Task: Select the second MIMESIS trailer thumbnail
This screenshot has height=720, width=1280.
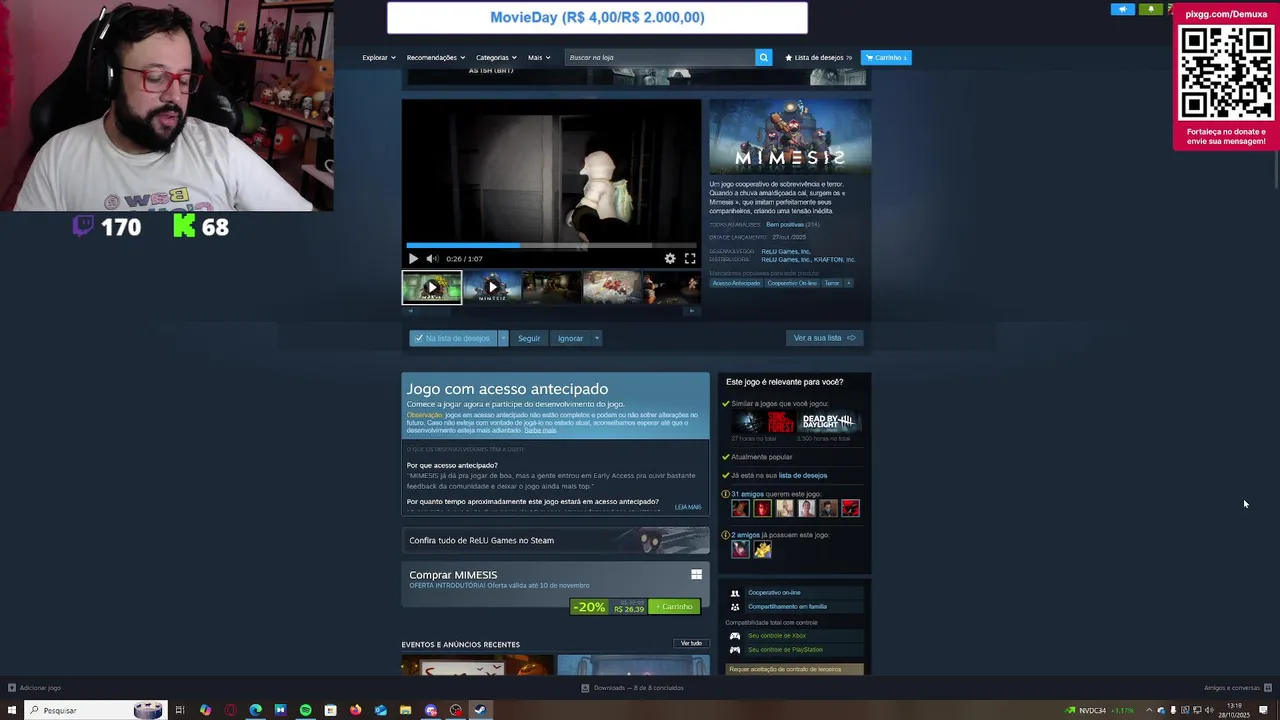Action: (x=492, y=287)
